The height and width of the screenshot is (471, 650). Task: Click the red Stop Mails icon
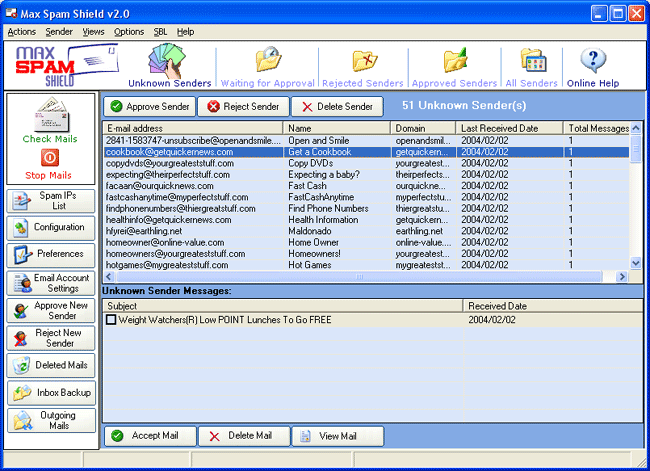(x=49, y=158)
